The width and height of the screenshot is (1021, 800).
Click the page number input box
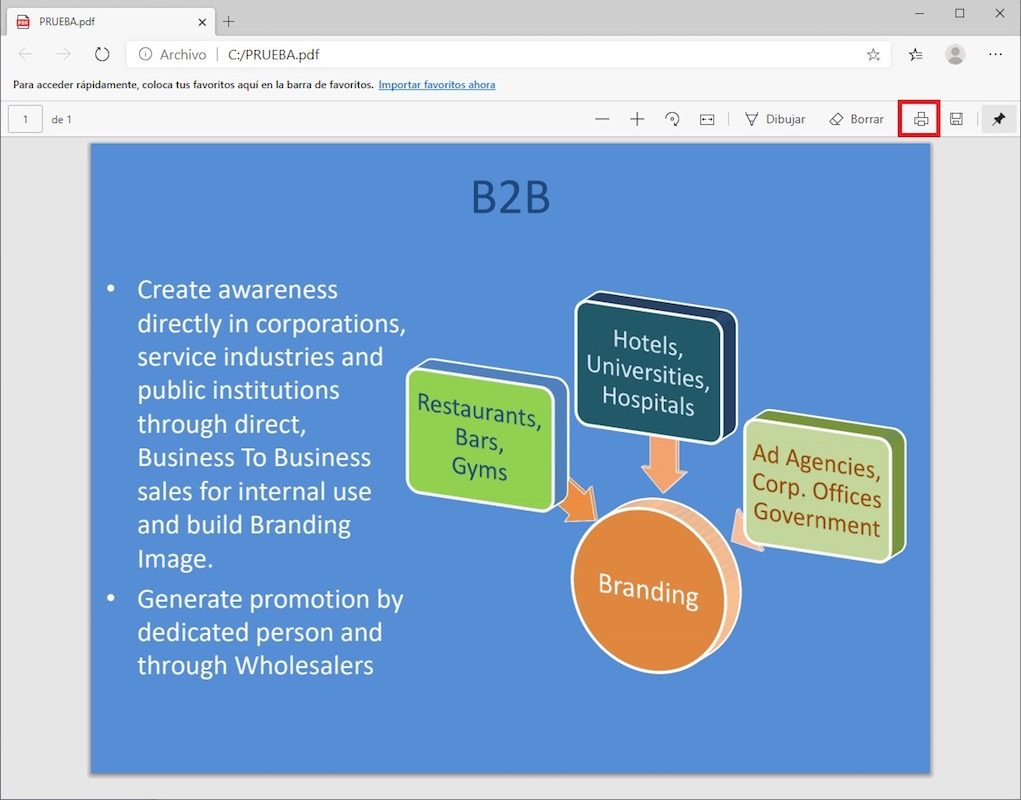point(25,119)
